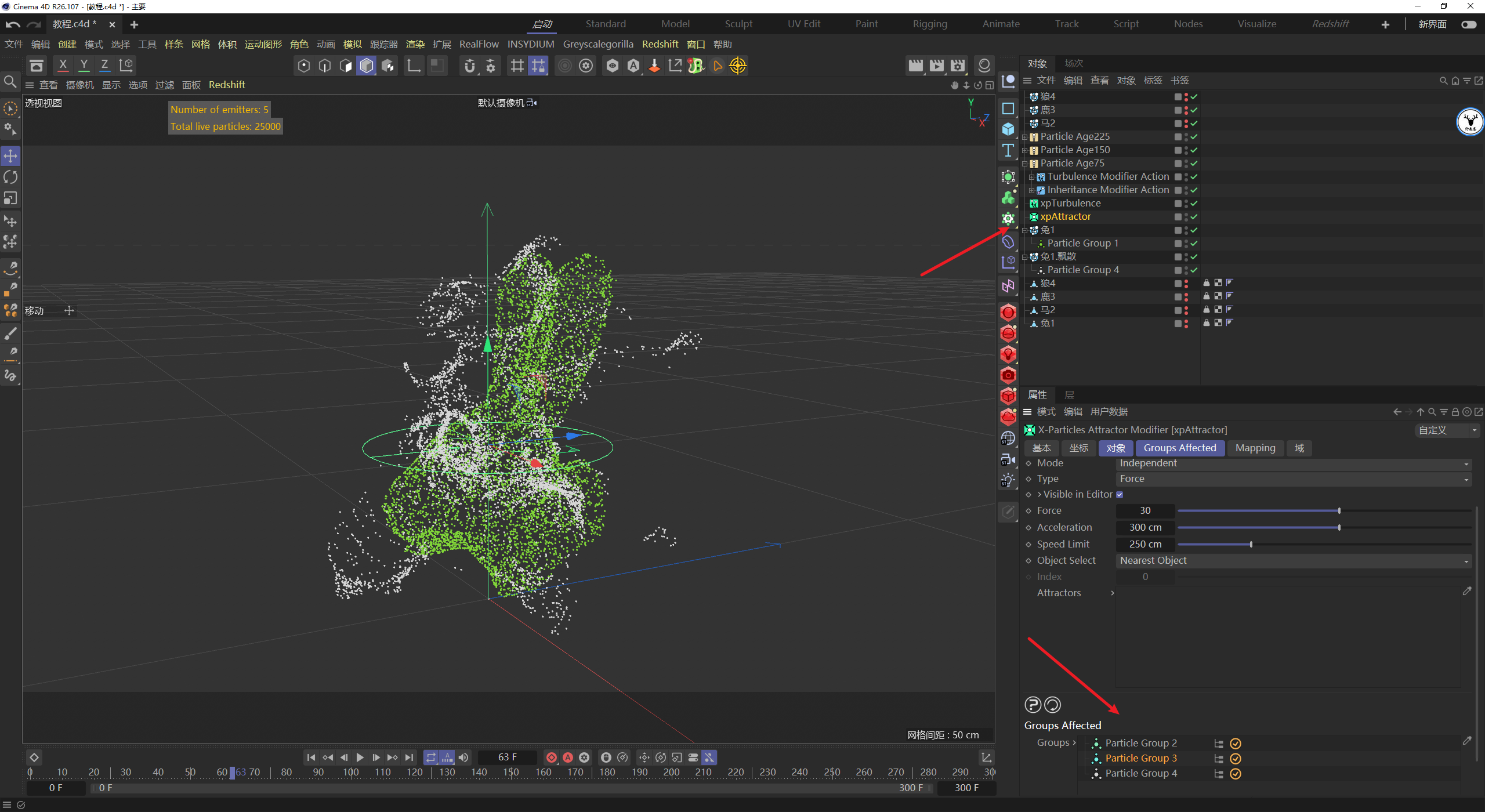Toggle Visible in Editor checkbox
The image size is (1485, 812).
pos(1120,495)
